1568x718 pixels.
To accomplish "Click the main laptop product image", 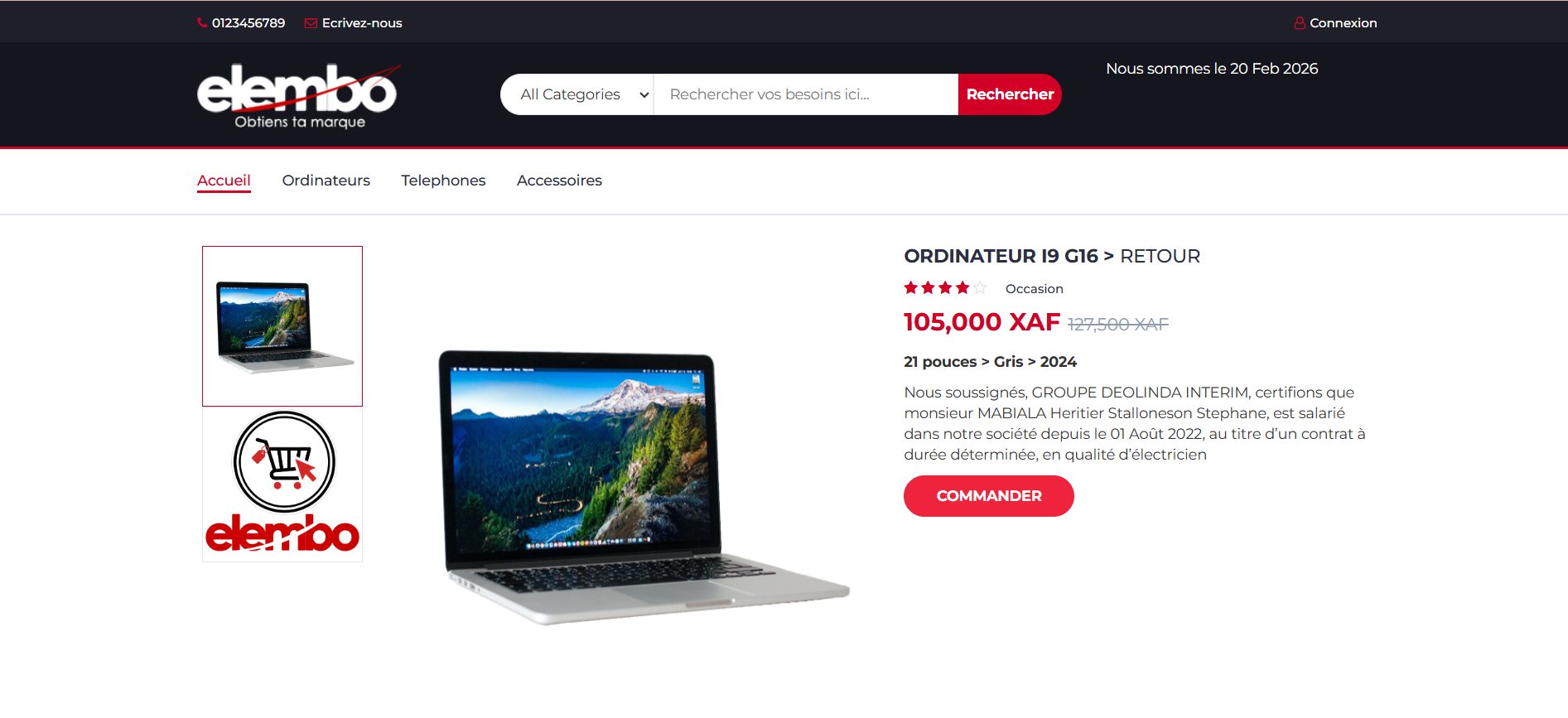I will (644, 487).
